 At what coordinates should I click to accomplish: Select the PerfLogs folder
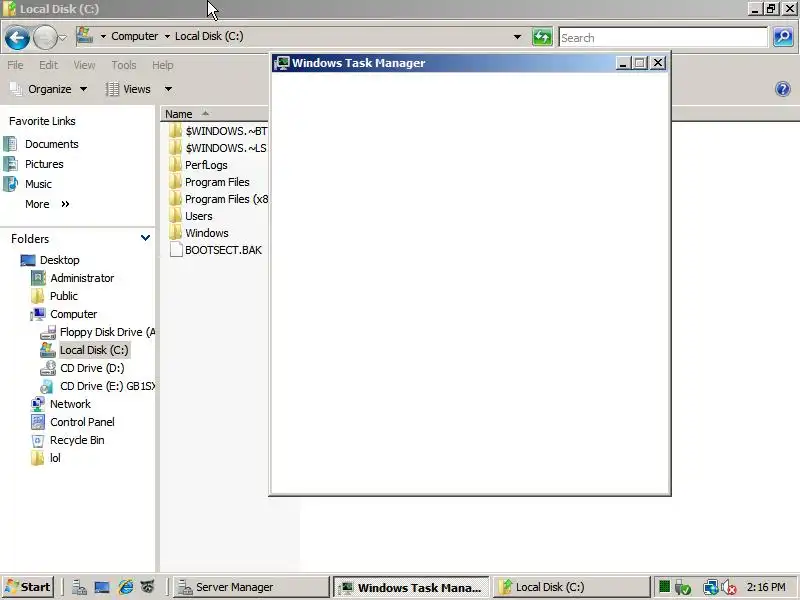(206, 165)
